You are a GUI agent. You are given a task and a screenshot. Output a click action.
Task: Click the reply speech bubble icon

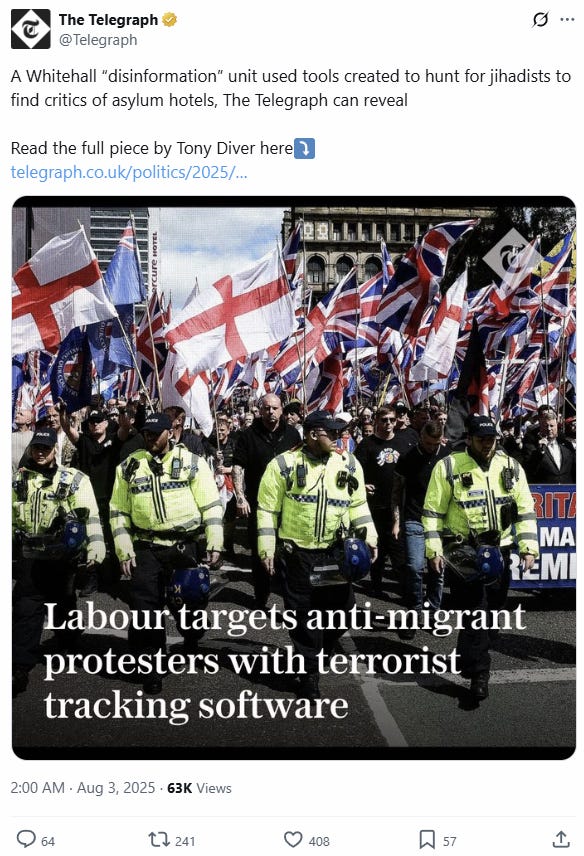point(26,839)
